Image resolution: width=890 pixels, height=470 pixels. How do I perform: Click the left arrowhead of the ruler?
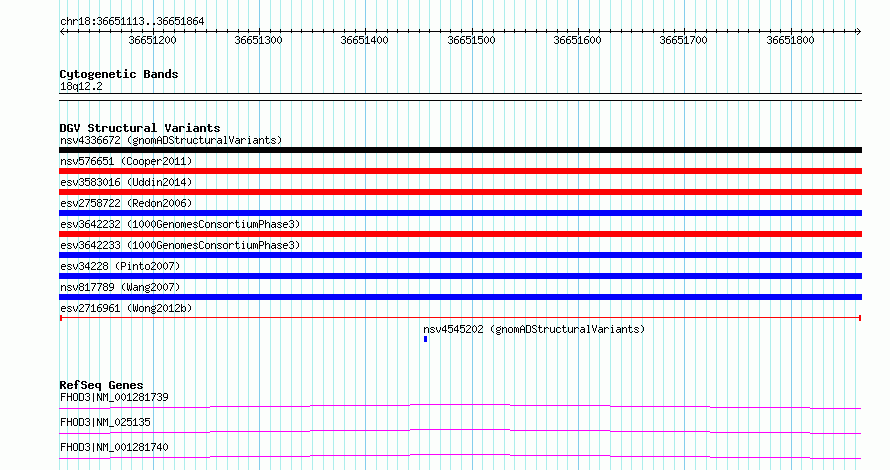[x=62, y=32]
